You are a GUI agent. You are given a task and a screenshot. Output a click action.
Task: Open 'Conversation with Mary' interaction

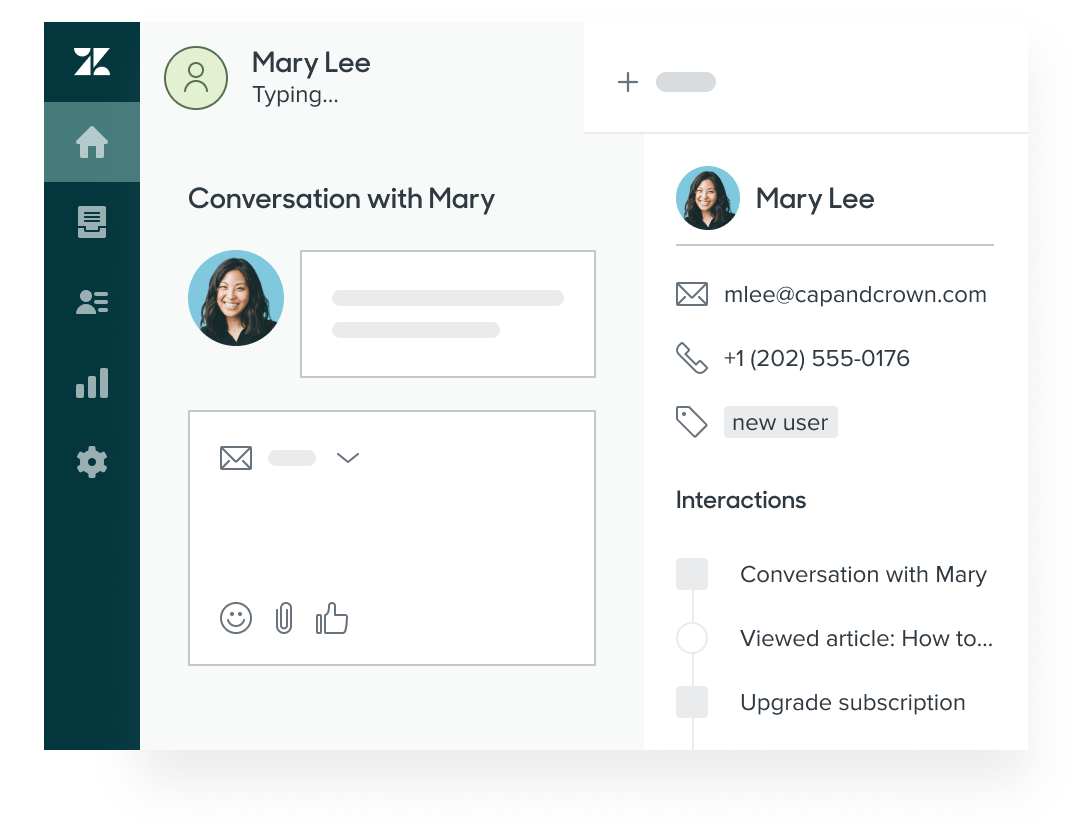[x=862, y=574]
